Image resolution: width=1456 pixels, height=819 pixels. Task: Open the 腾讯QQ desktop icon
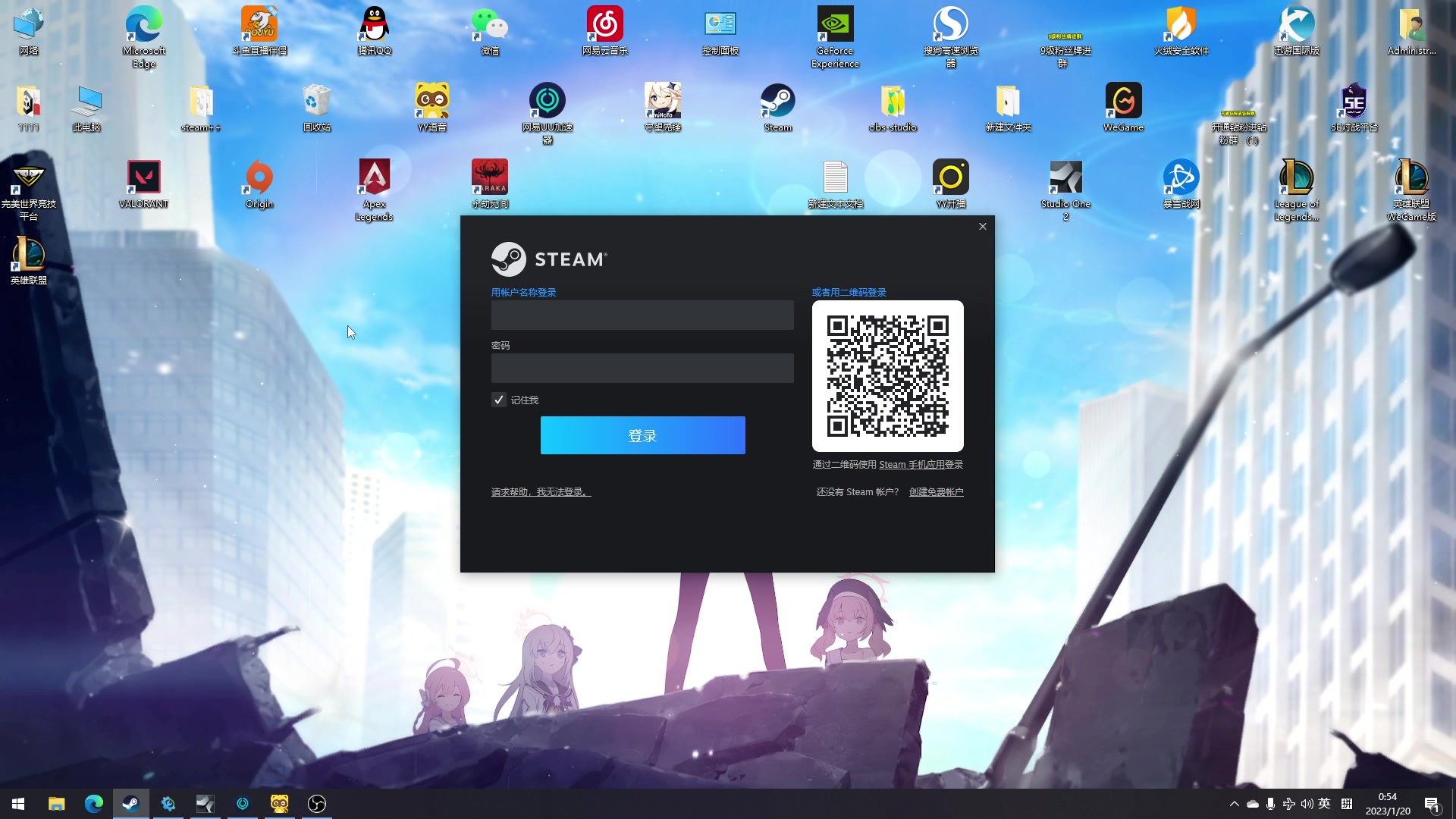pyautogui.click(x=374, y=25)
